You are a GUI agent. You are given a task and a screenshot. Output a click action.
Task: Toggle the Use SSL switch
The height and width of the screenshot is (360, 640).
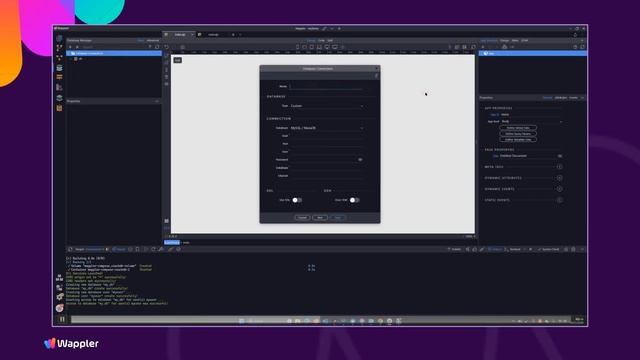point(297,200)
